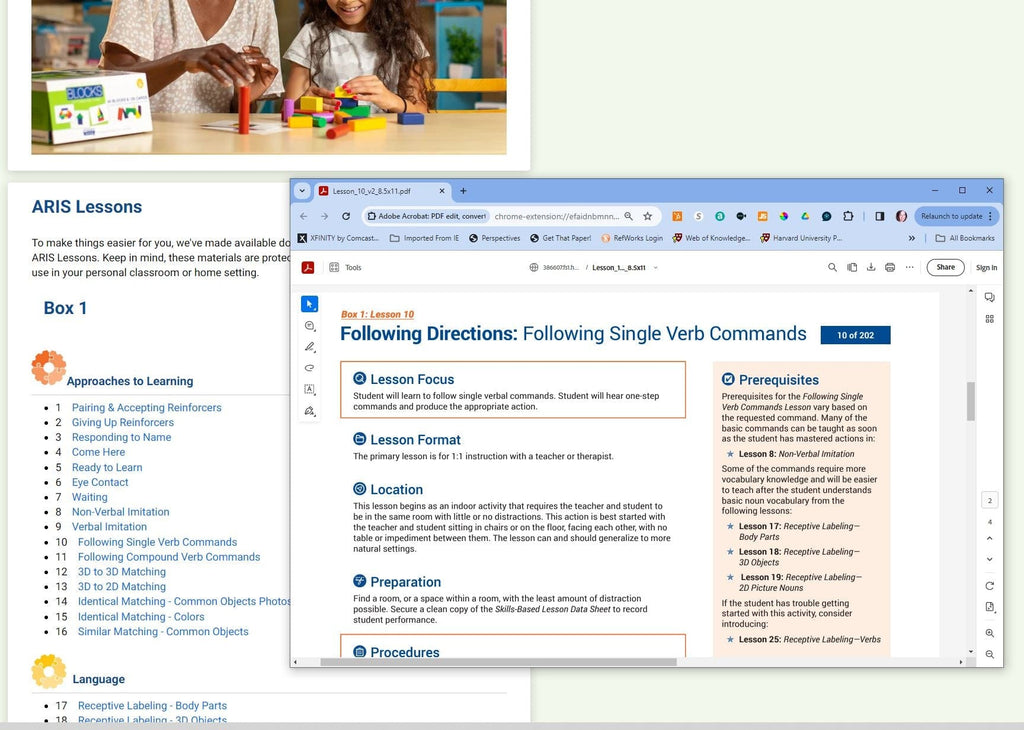This screenshot has width=1024, height=730.
Task: Open the Comments panel
Action: pyautogui.click(x=990, y=296)
